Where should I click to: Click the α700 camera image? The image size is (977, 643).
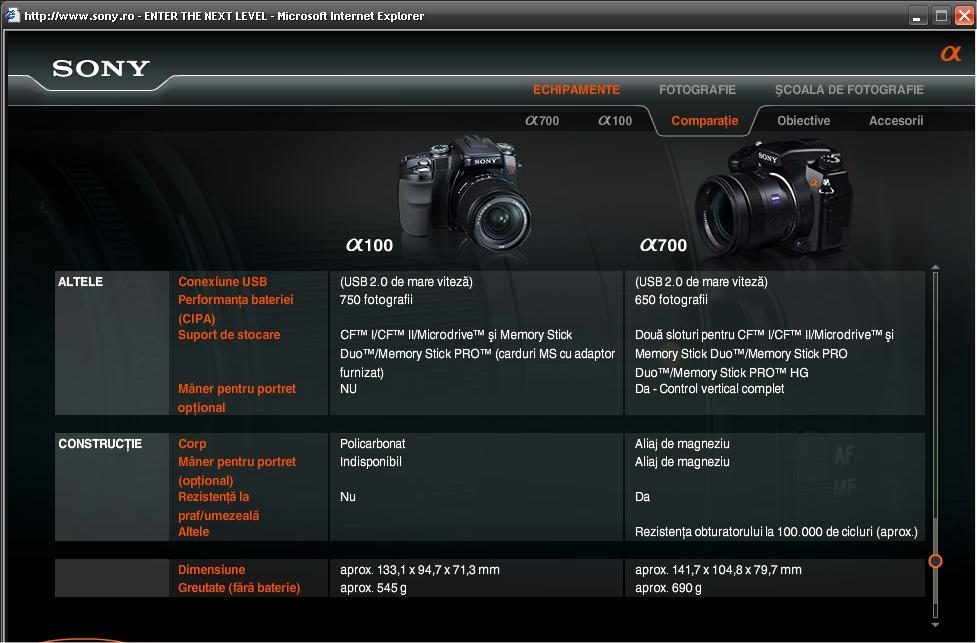pos(774,199)
